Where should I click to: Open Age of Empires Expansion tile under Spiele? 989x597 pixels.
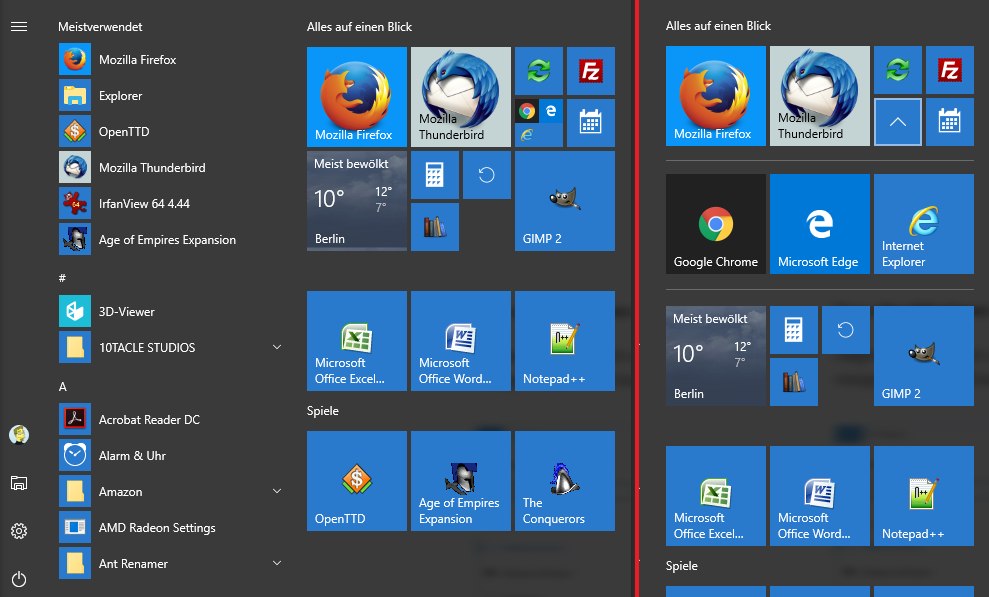(x=460, y=481)
